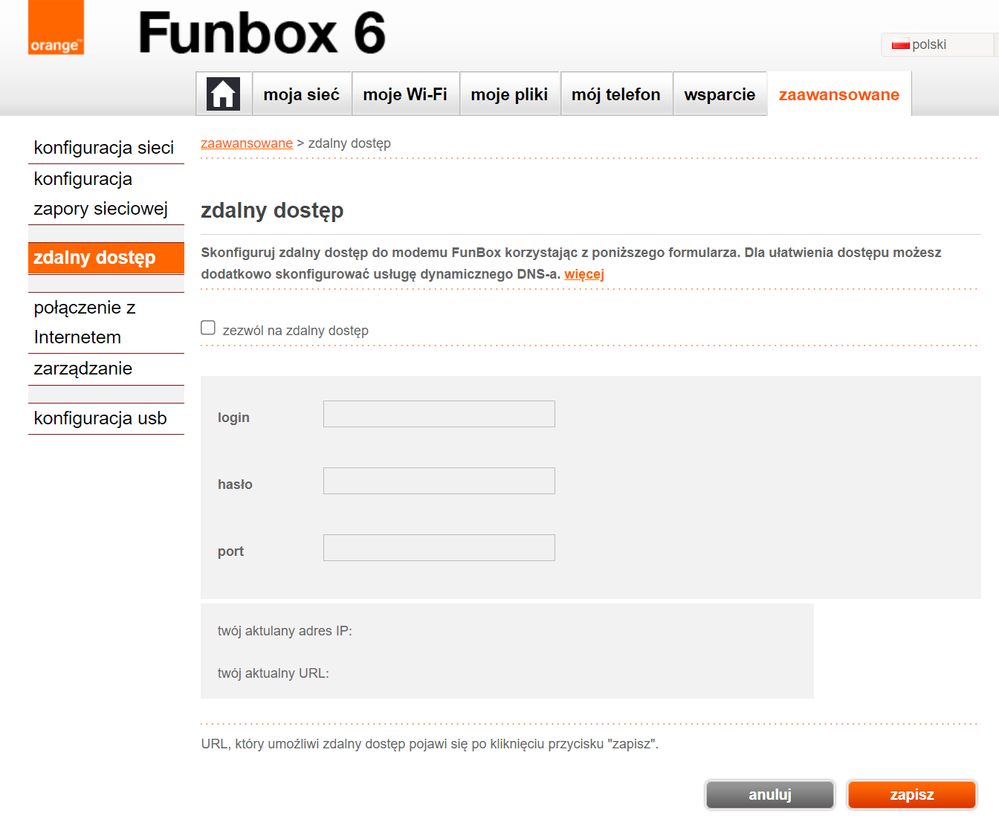This screenshot has width=999, height=836.
Task: Go to the 'moje pliki' tab
Action: tap(509, 95)
